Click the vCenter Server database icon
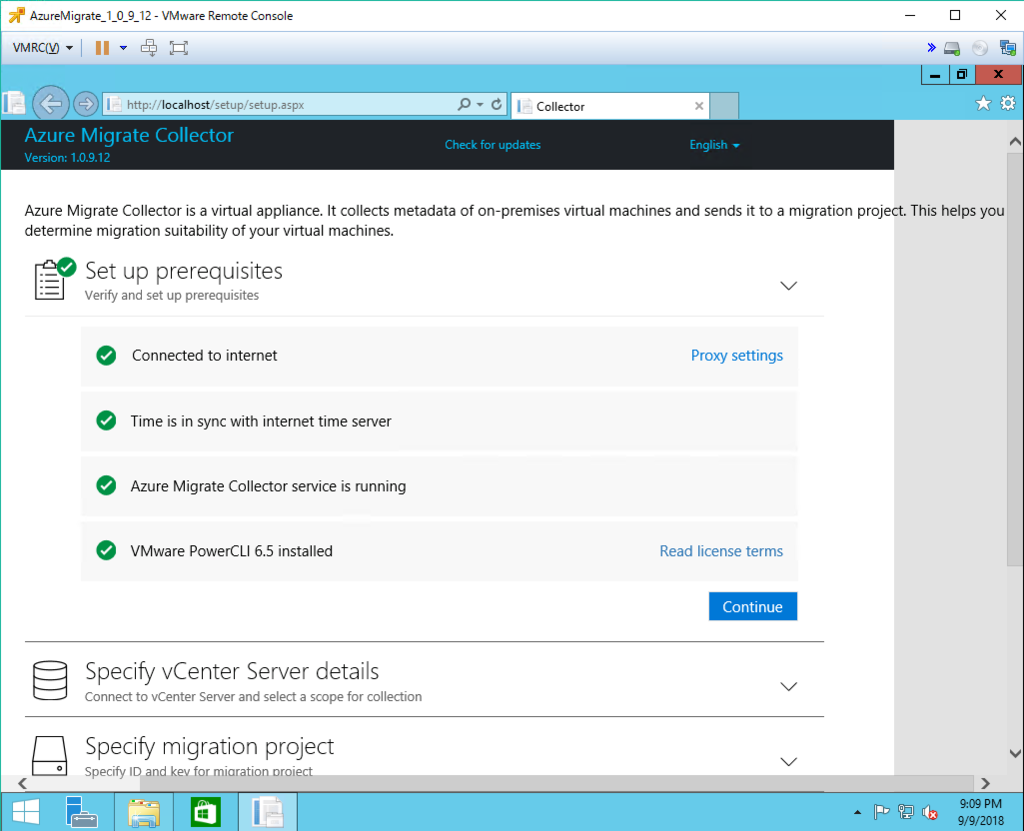Screen dimensions: 1024x831 (50, 681)
